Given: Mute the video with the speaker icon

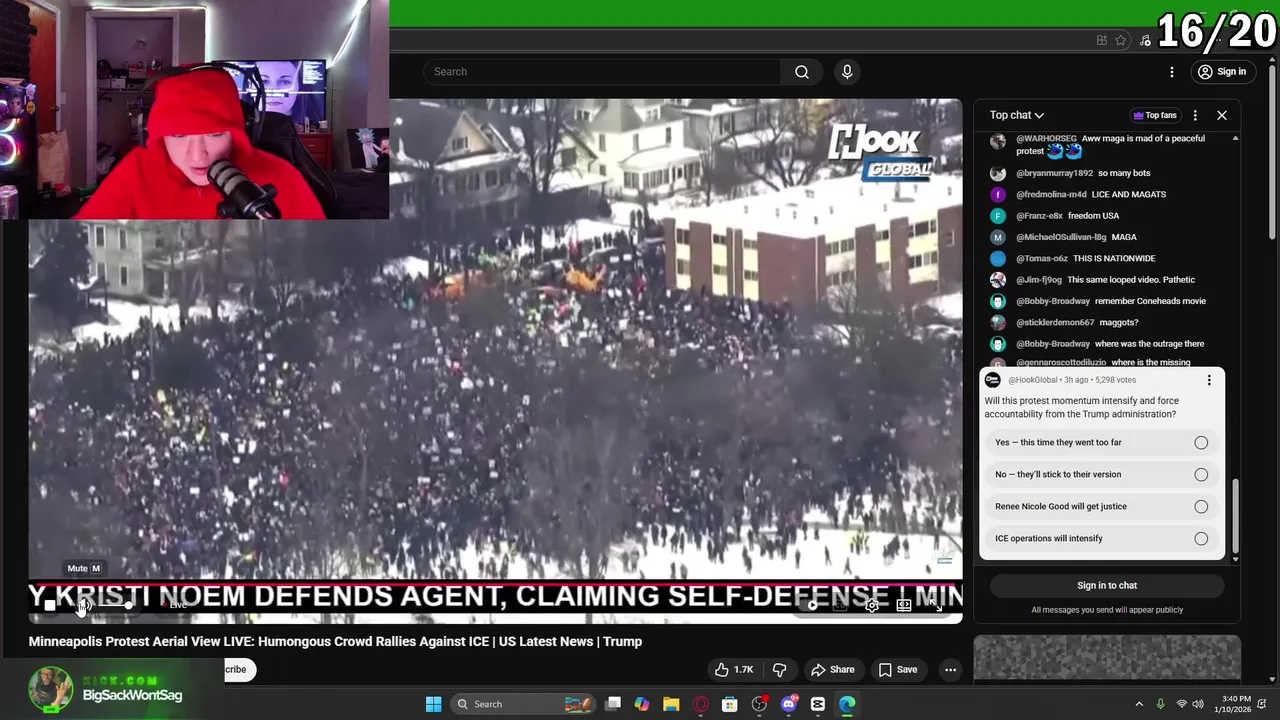Looking at the screenshot, I should point(84,605).
